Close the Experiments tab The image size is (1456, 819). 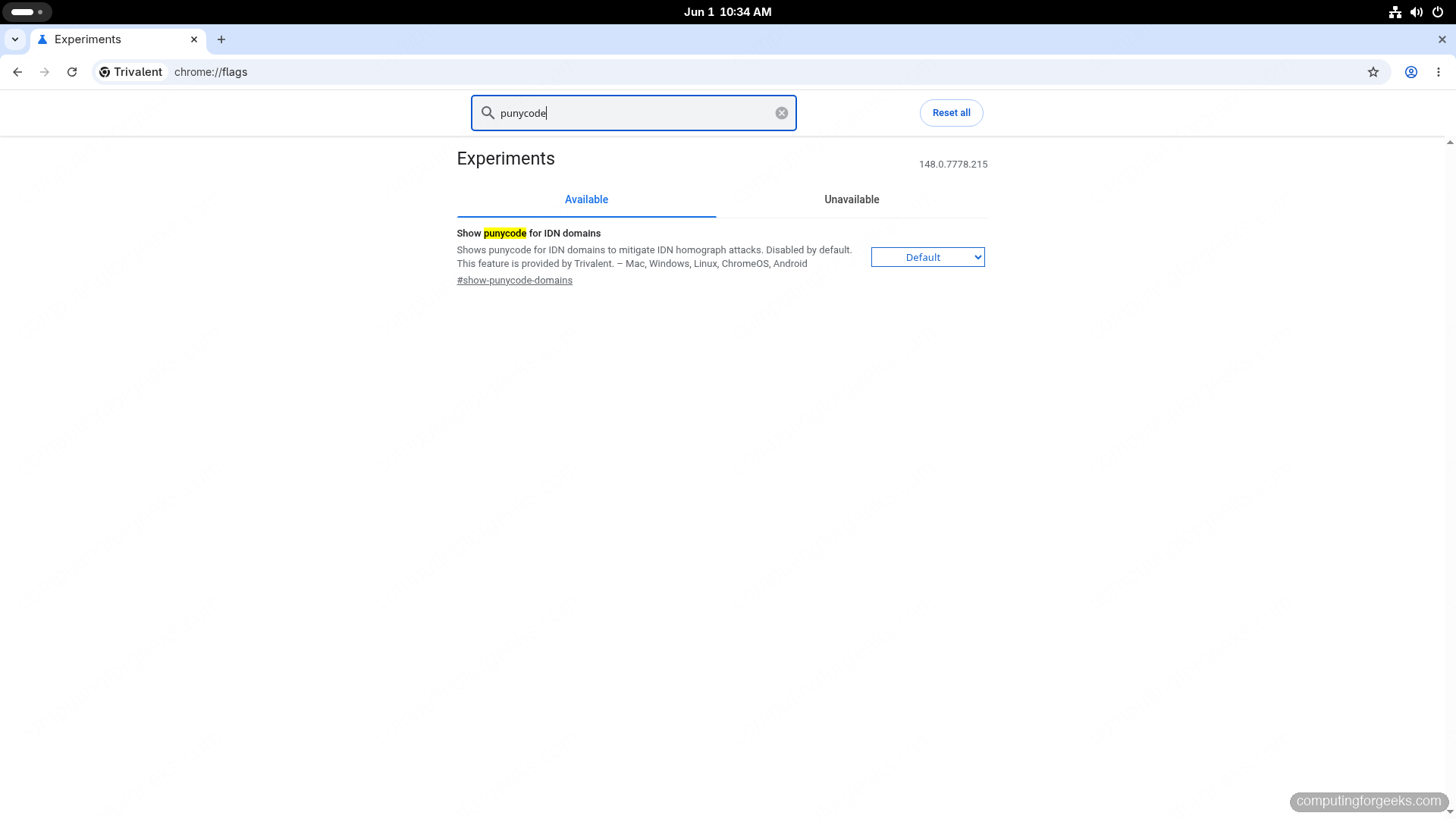tap(194, 39)
